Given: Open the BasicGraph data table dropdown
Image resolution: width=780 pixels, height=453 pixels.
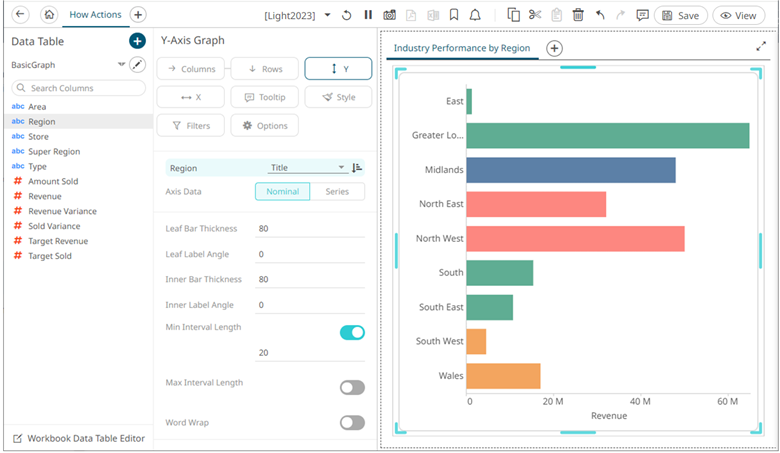Looking at the screenshot, I should click(x=121, y=64).
